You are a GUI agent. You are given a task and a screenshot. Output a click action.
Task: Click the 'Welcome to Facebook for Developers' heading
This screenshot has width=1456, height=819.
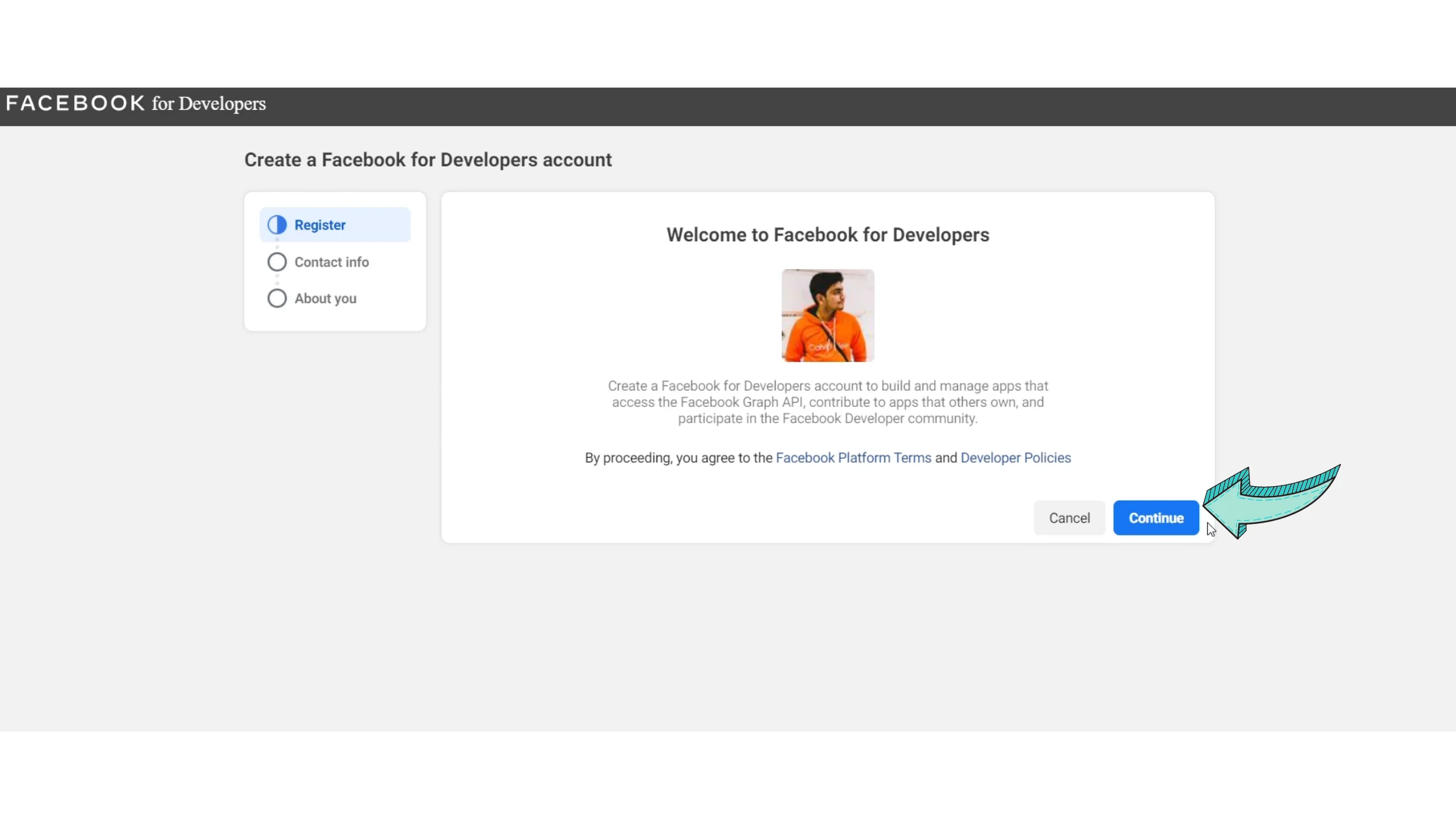pyautogui.click(x=827, y=235)
